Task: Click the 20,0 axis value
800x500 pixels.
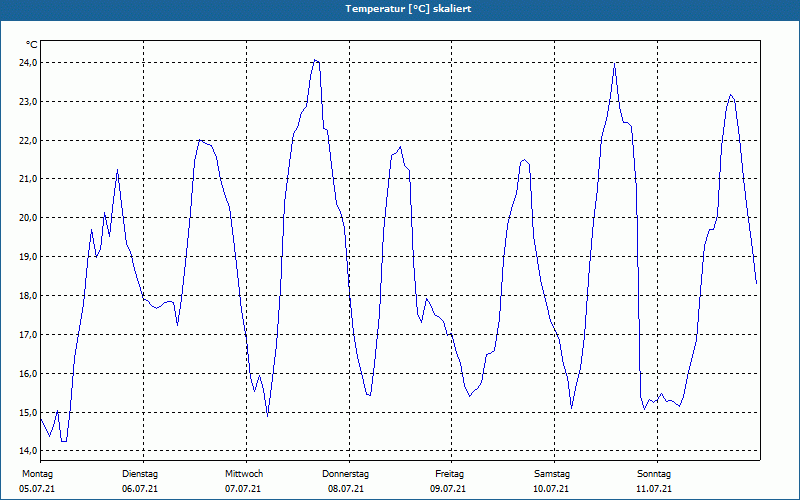Action: (x=28, y=218)
